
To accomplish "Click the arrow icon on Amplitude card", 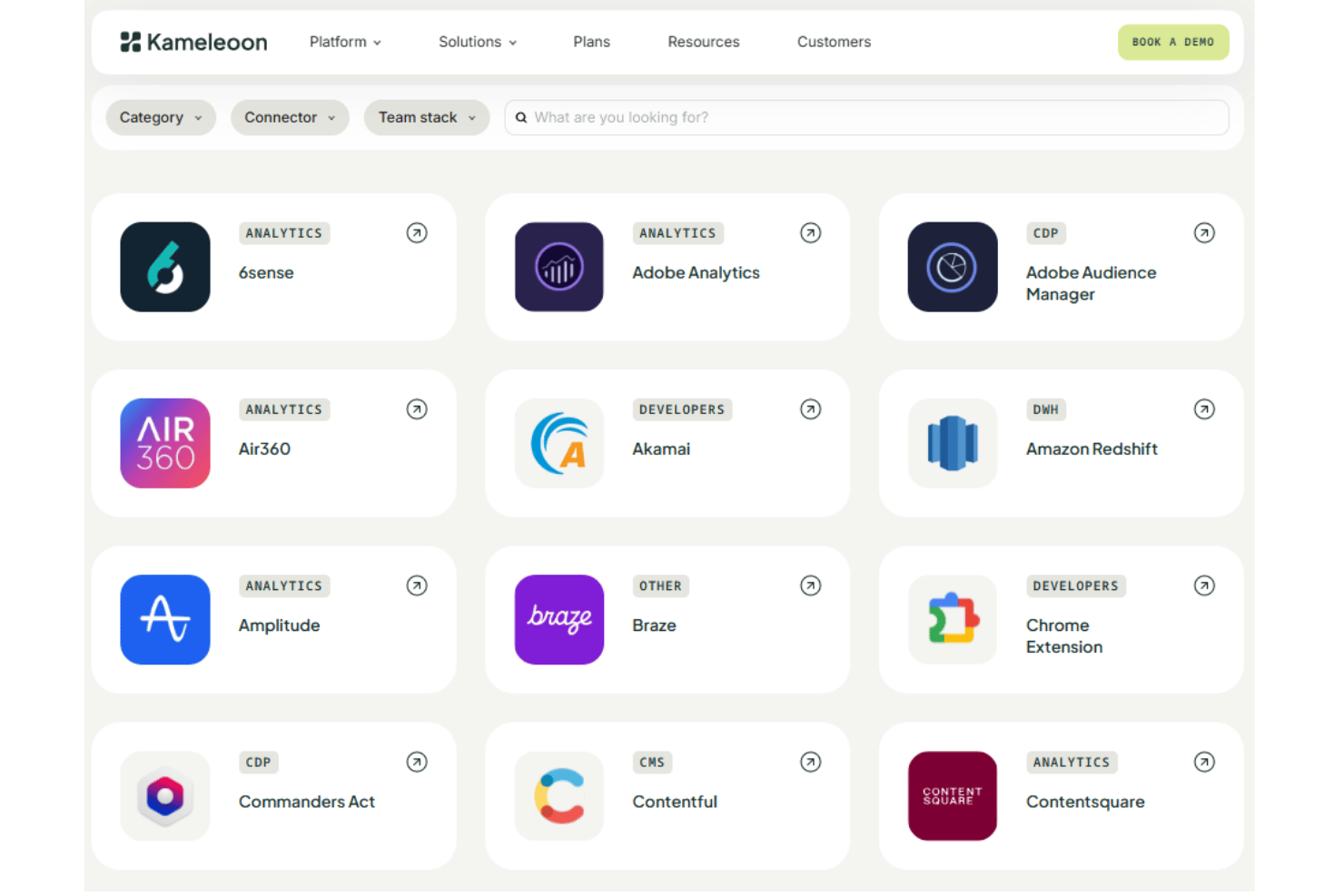I will (x=417, y=586).
